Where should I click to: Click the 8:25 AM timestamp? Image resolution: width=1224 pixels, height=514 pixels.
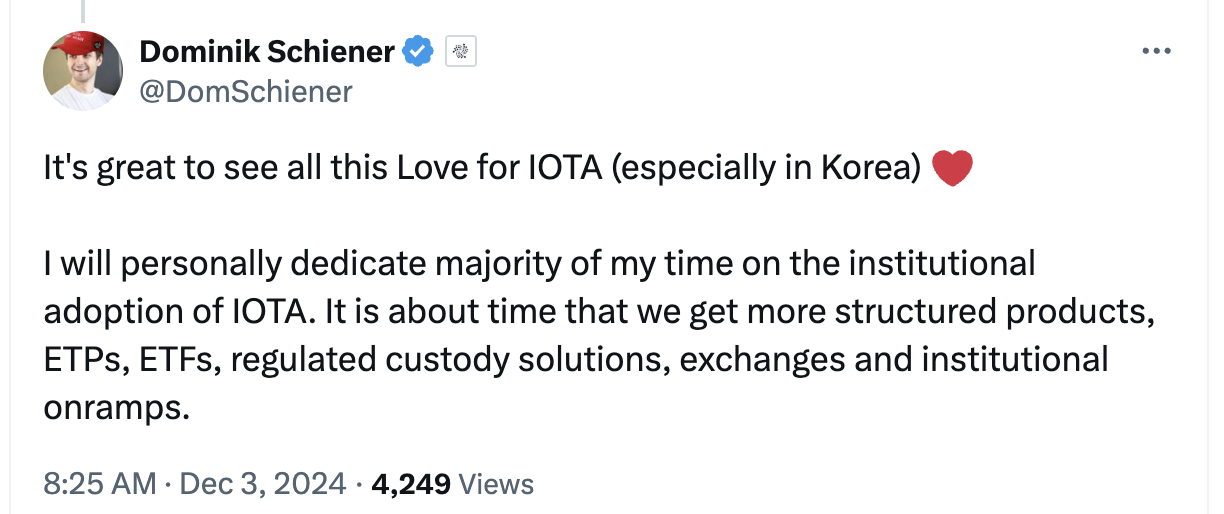(100, 484)
